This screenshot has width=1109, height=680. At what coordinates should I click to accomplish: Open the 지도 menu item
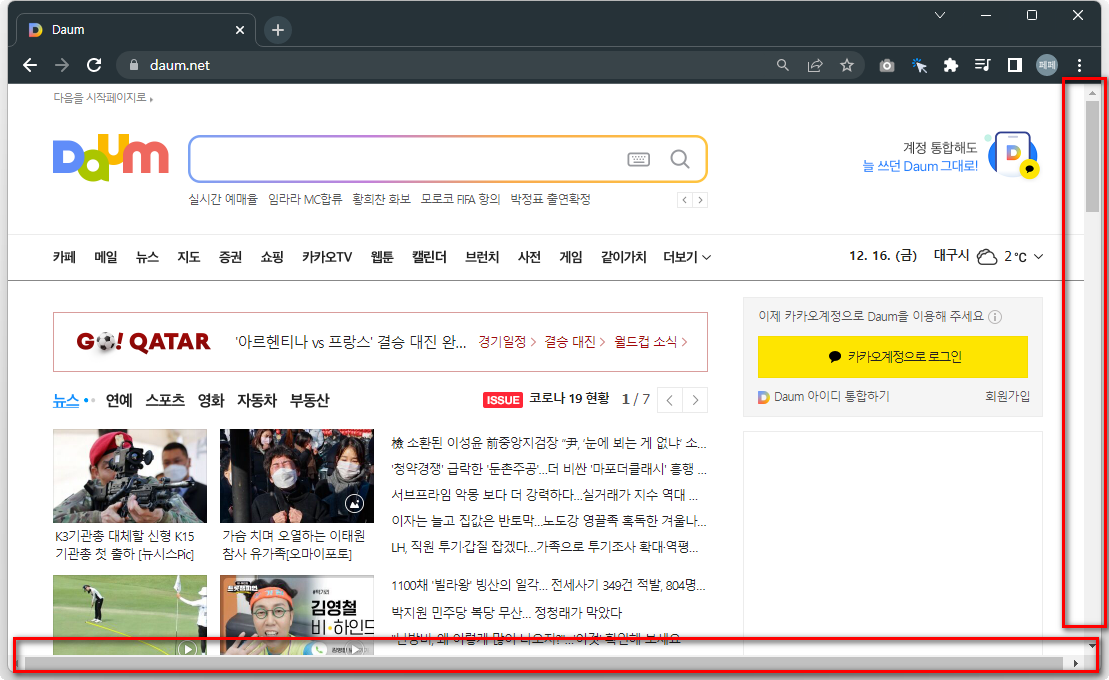(x=189, y=257)
